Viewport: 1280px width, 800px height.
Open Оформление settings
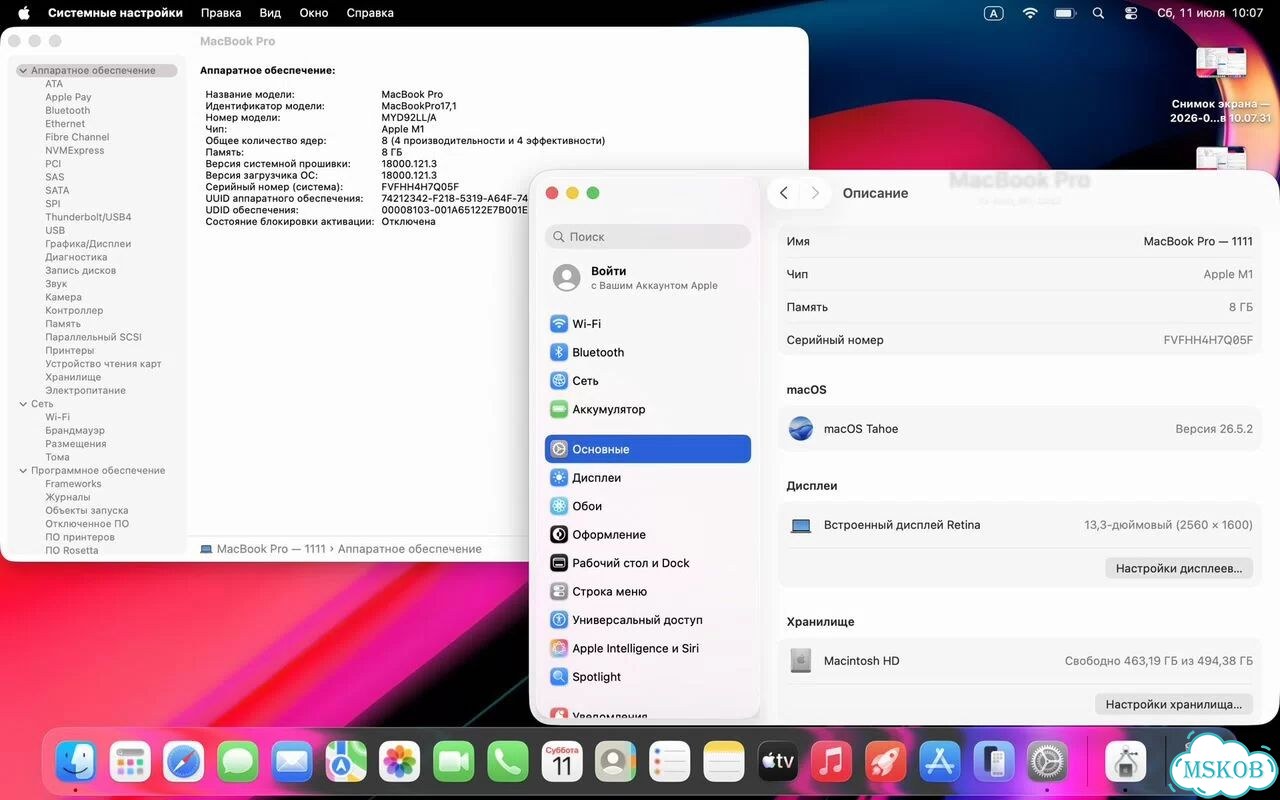tap(647, 535)
